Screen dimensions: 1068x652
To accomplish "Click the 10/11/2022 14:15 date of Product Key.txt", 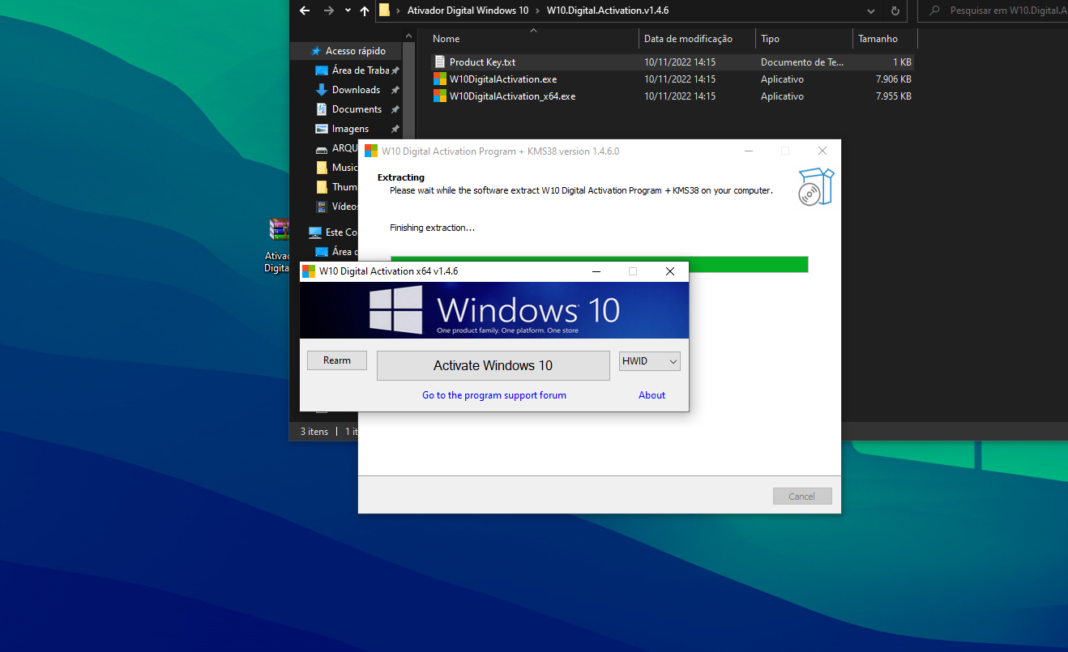I will pos(680,62).
